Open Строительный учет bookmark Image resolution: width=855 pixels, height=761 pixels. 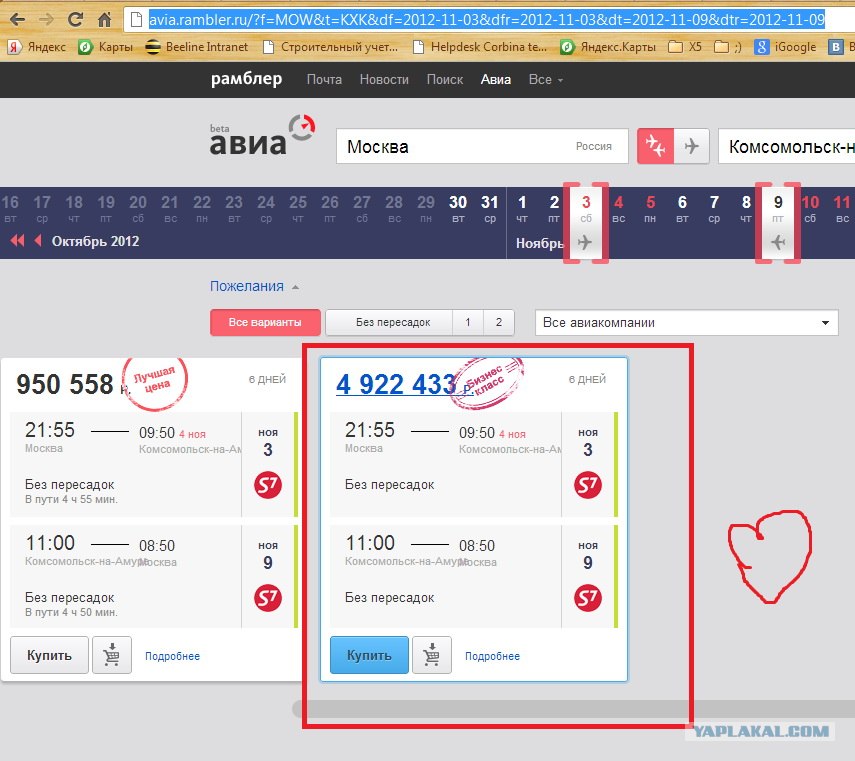tap(330, 47)
